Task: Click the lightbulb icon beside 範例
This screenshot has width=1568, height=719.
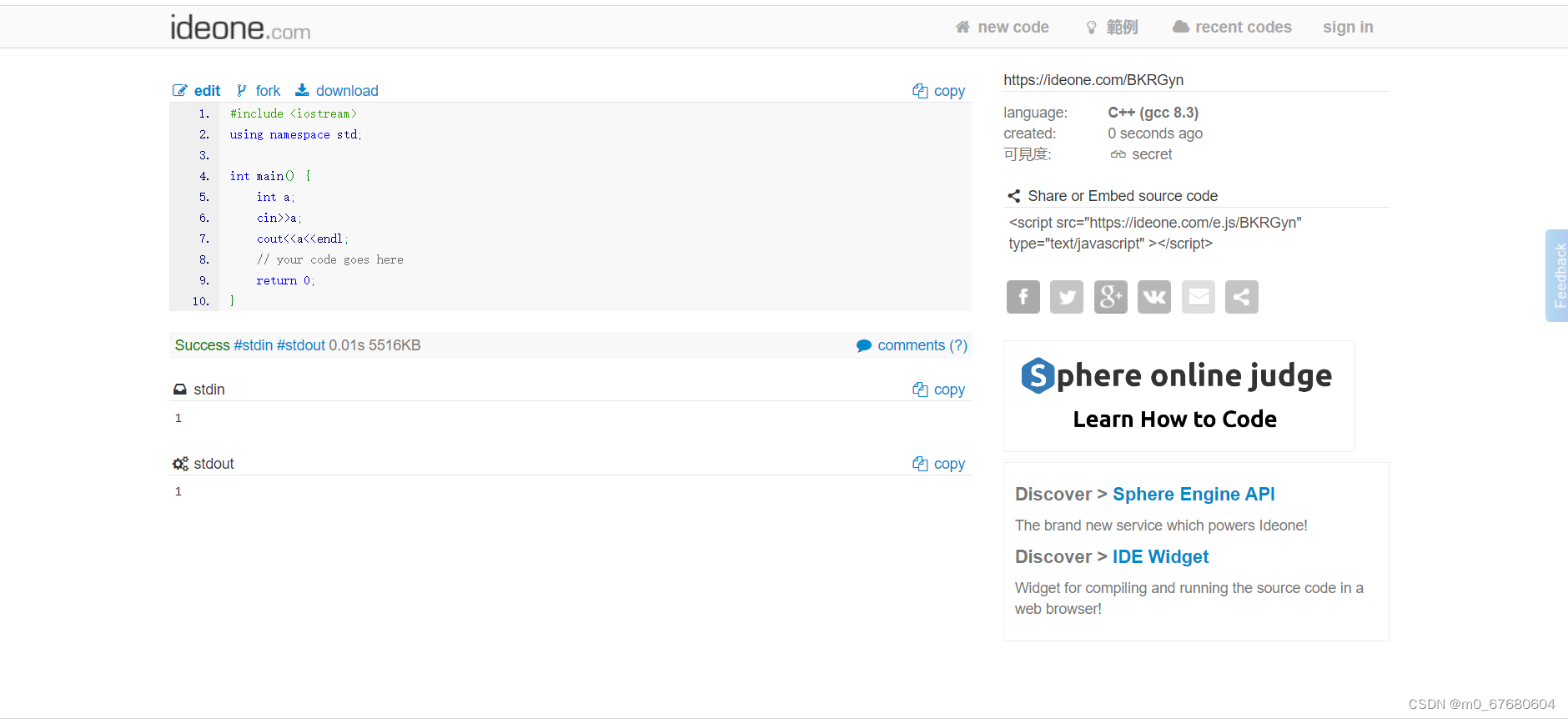Action: 1091,28
